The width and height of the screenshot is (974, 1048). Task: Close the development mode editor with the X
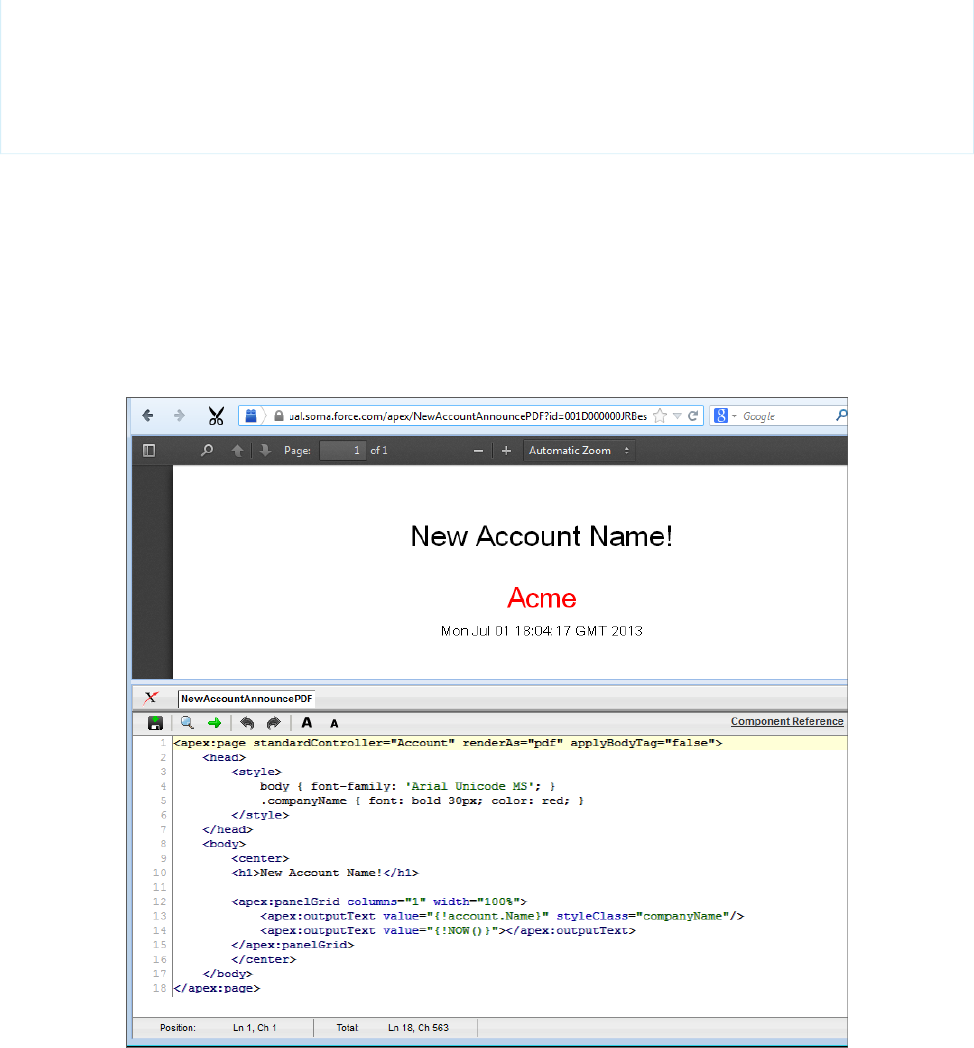click(151, 698)
